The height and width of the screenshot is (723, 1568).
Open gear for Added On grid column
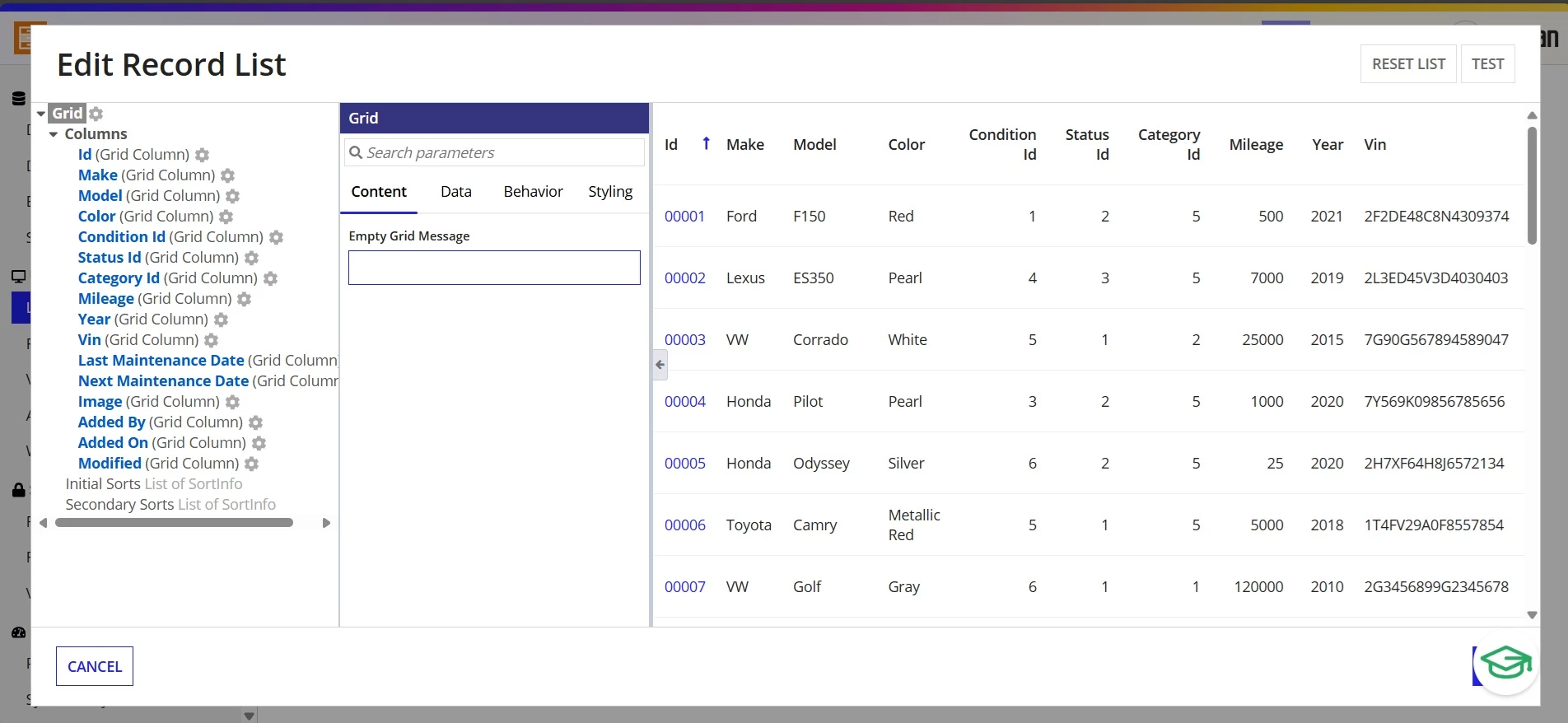[x=259, y=443]
